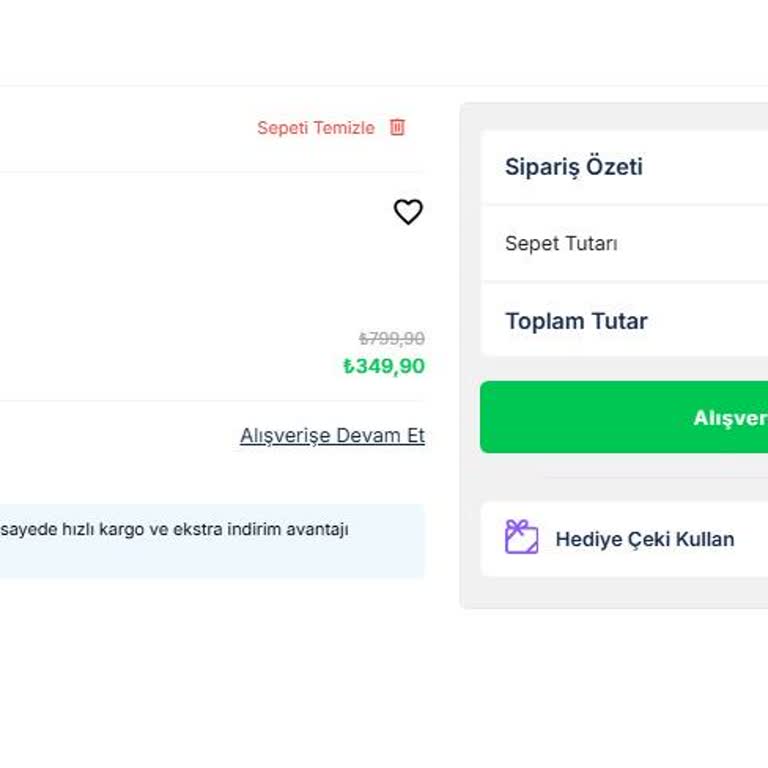Click the Toplam Tutar row label

(576, 321)
